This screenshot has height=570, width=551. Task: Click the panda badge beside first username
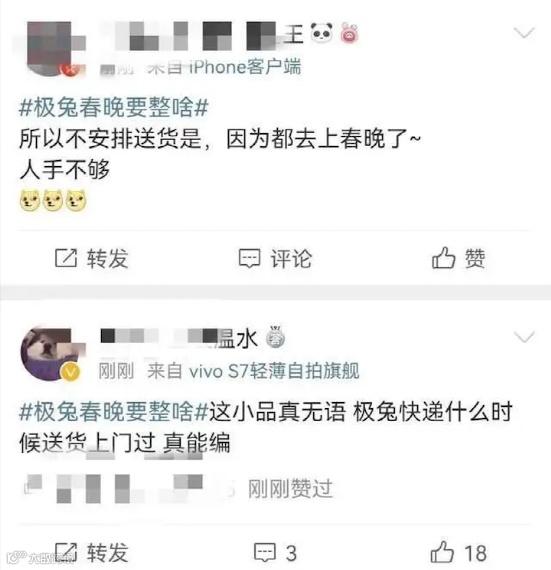click(322, 33)
